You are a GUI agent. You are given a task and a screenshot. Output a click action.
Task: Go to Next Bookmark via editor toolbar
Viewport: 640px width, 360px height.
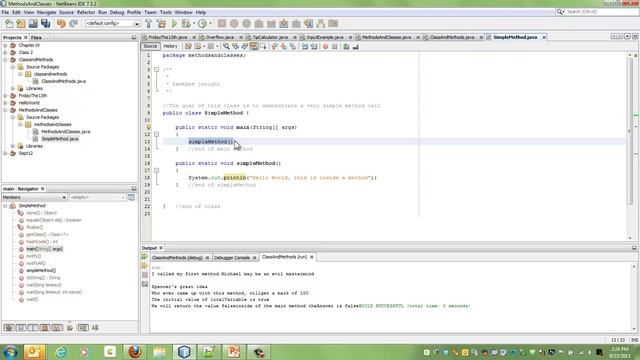(283, 47)
